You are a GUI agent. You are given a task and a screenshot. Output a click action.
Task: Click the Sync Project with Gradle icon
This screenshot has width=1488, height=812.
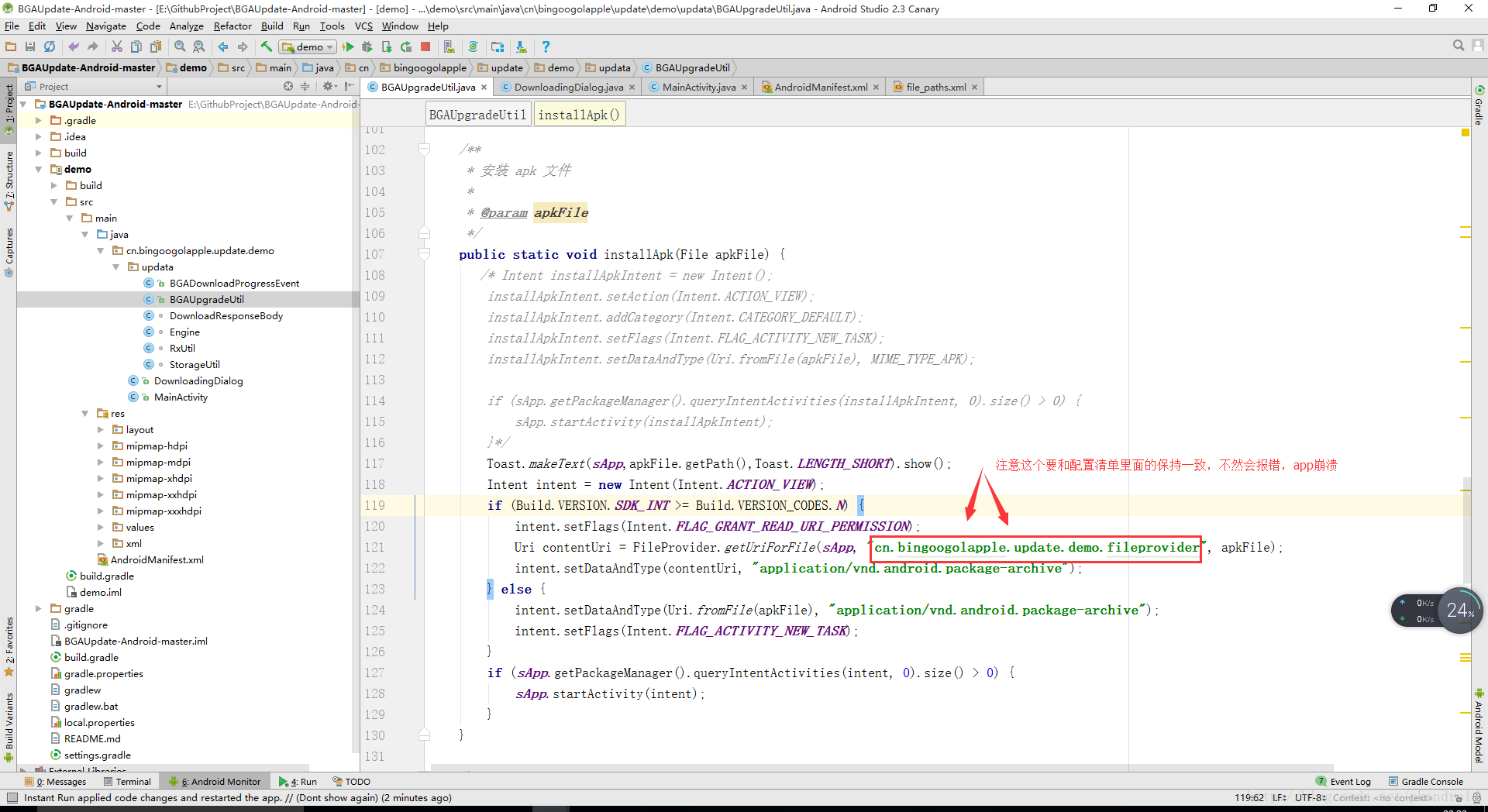473,47
